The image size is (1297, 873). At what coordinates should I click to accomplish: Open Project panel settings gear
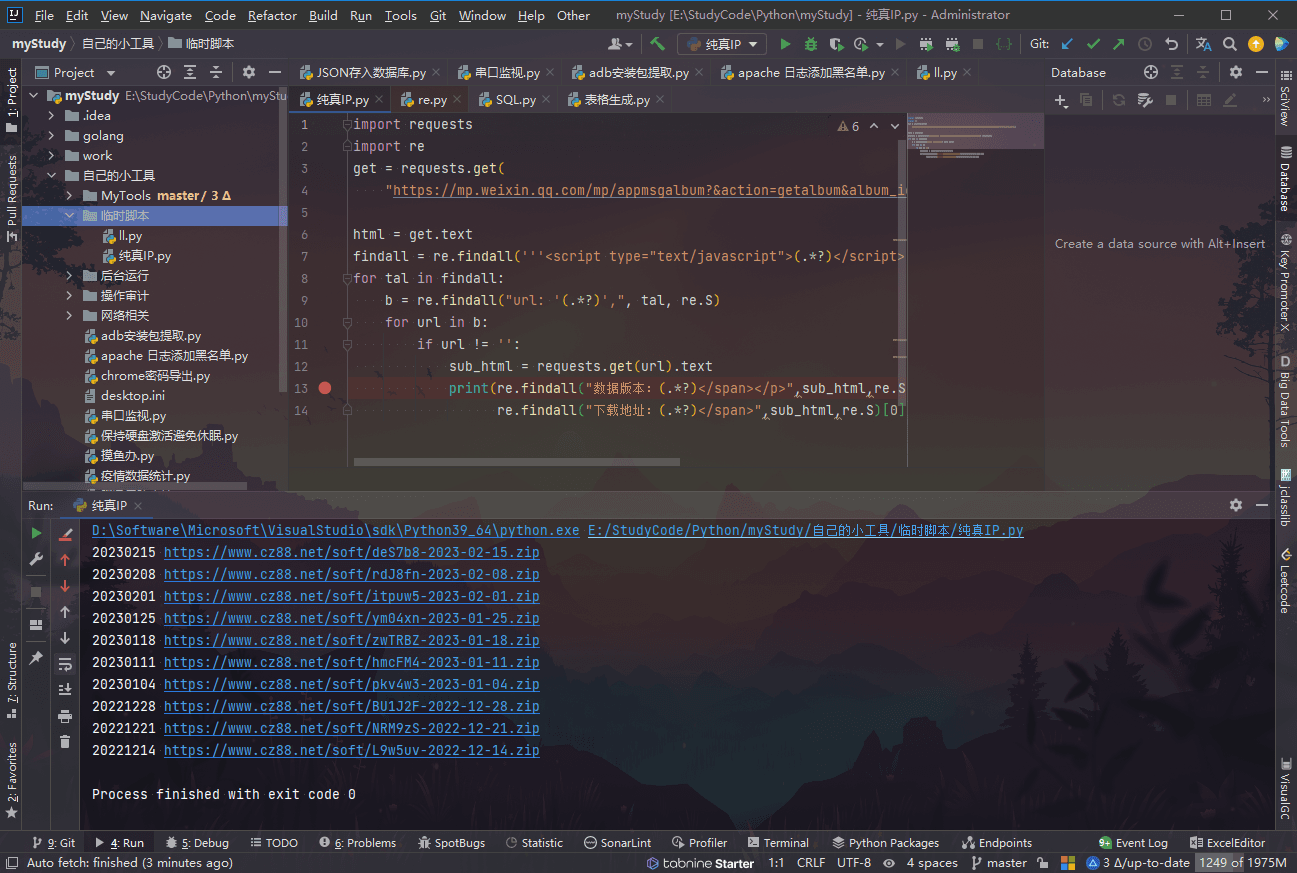tap(249, 72)
